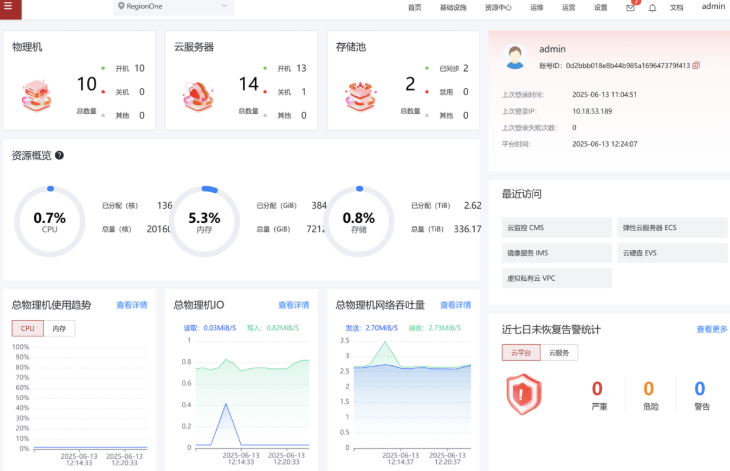The image size is (730, 471).
Task: Click the red shield alarm icon
Action: (522, 394)
